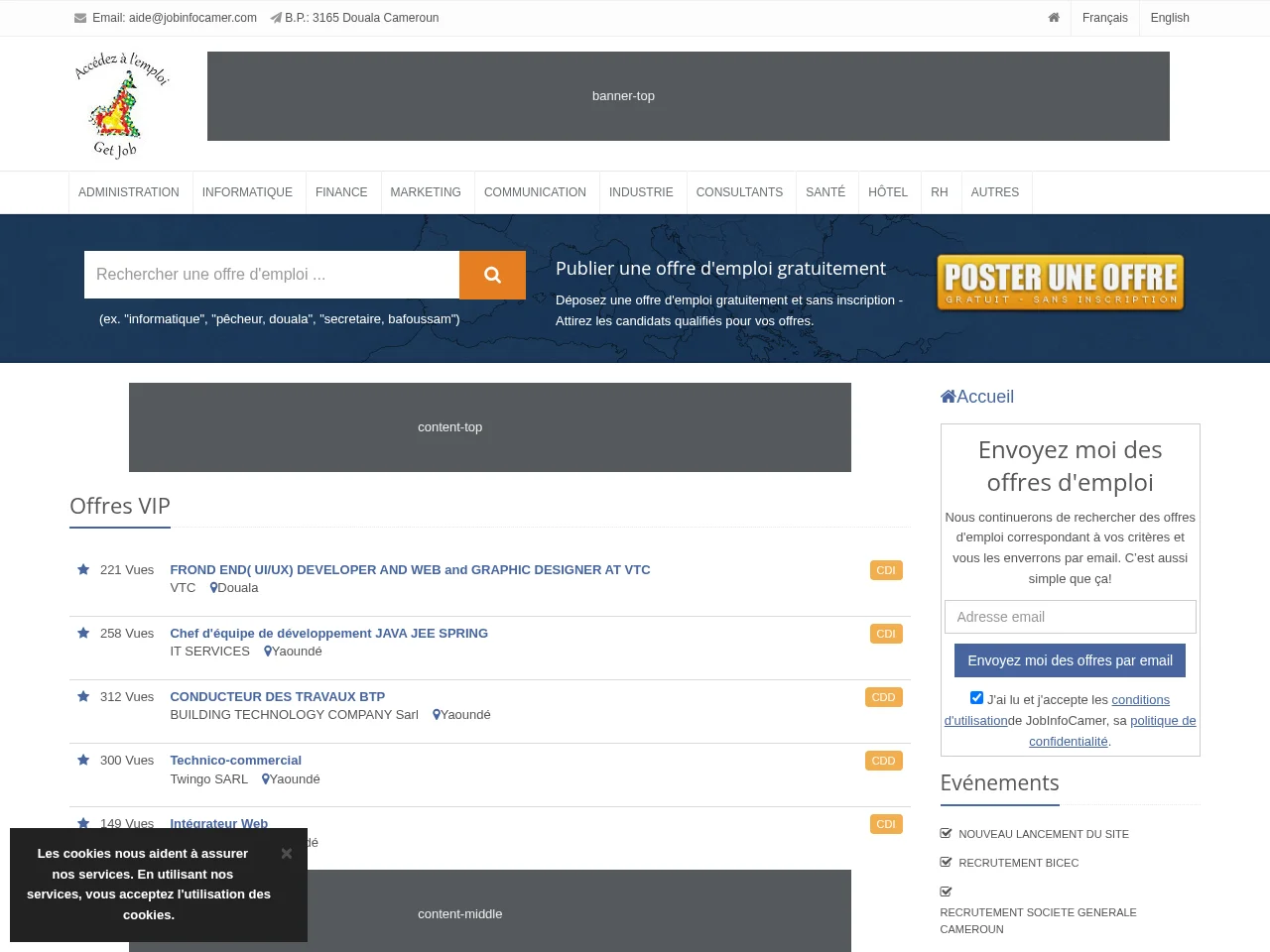Click the star icon beside 258 Vues
Viewport: 1270px width, 952px height.
[x=83, y=633]
